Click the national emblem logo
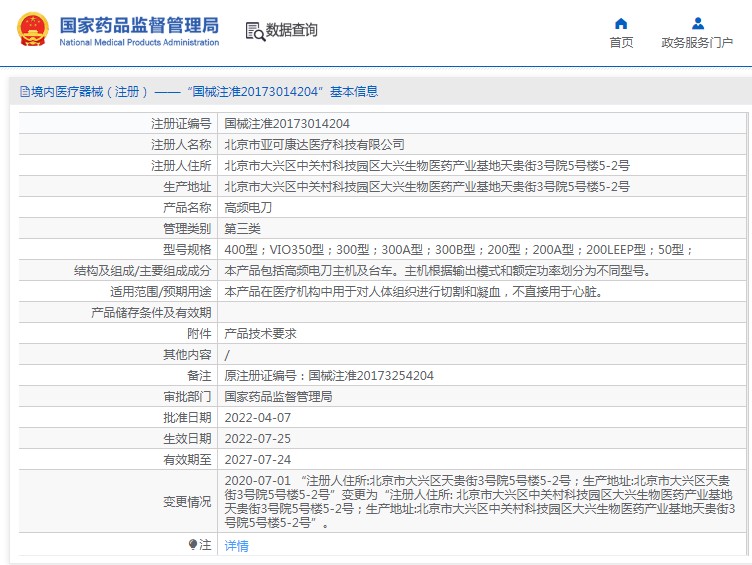 tap(33, 30)
